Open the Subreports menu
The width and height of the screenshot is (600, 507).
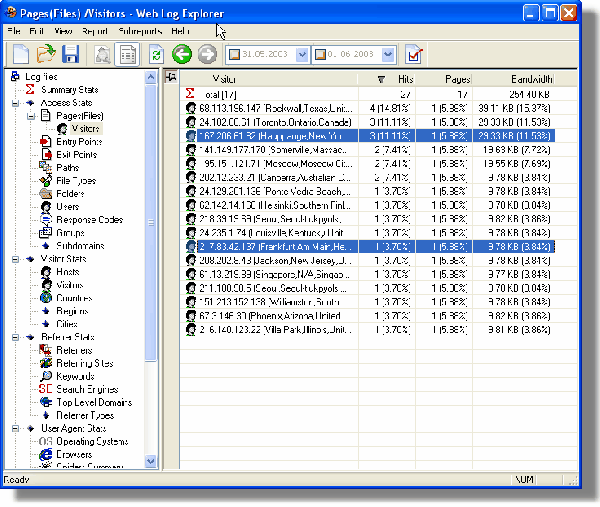click(x=140, y=32)
